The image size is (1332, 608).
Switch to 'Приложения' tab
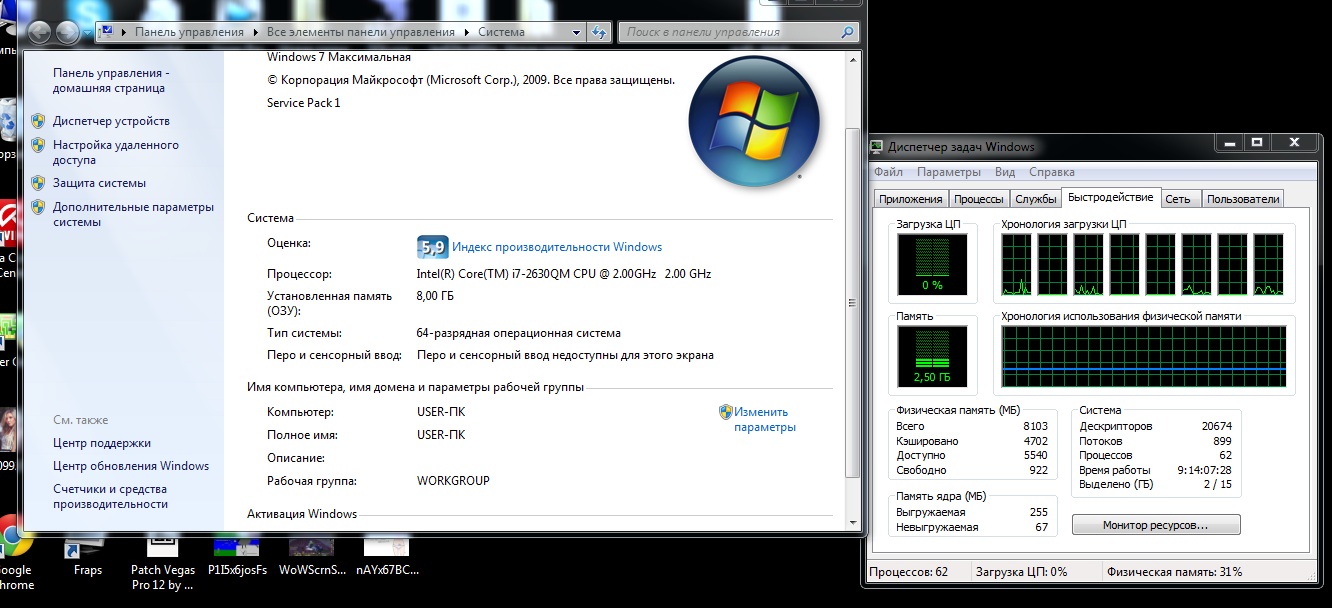click(x=910, y=199)
